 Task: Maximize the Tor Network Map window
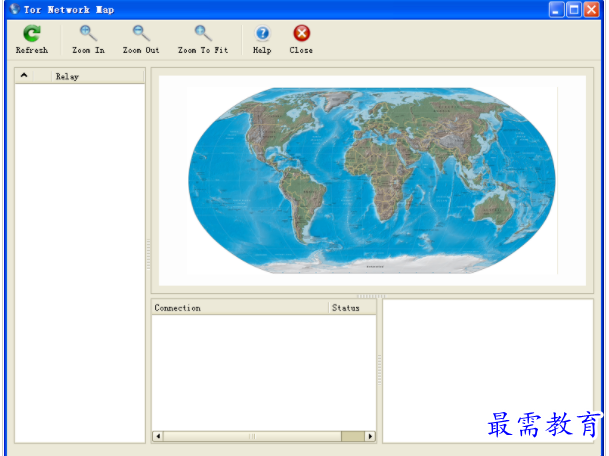574,9
